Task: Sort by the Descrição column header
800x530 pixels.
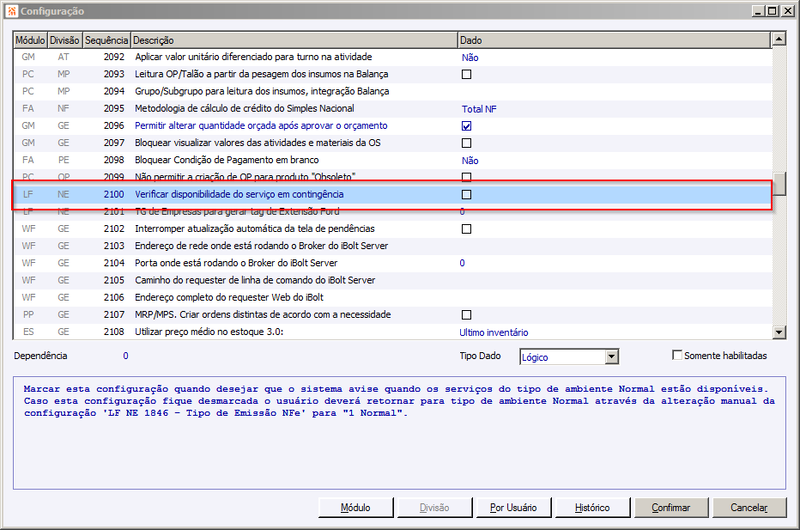Action: pos(294,40)
